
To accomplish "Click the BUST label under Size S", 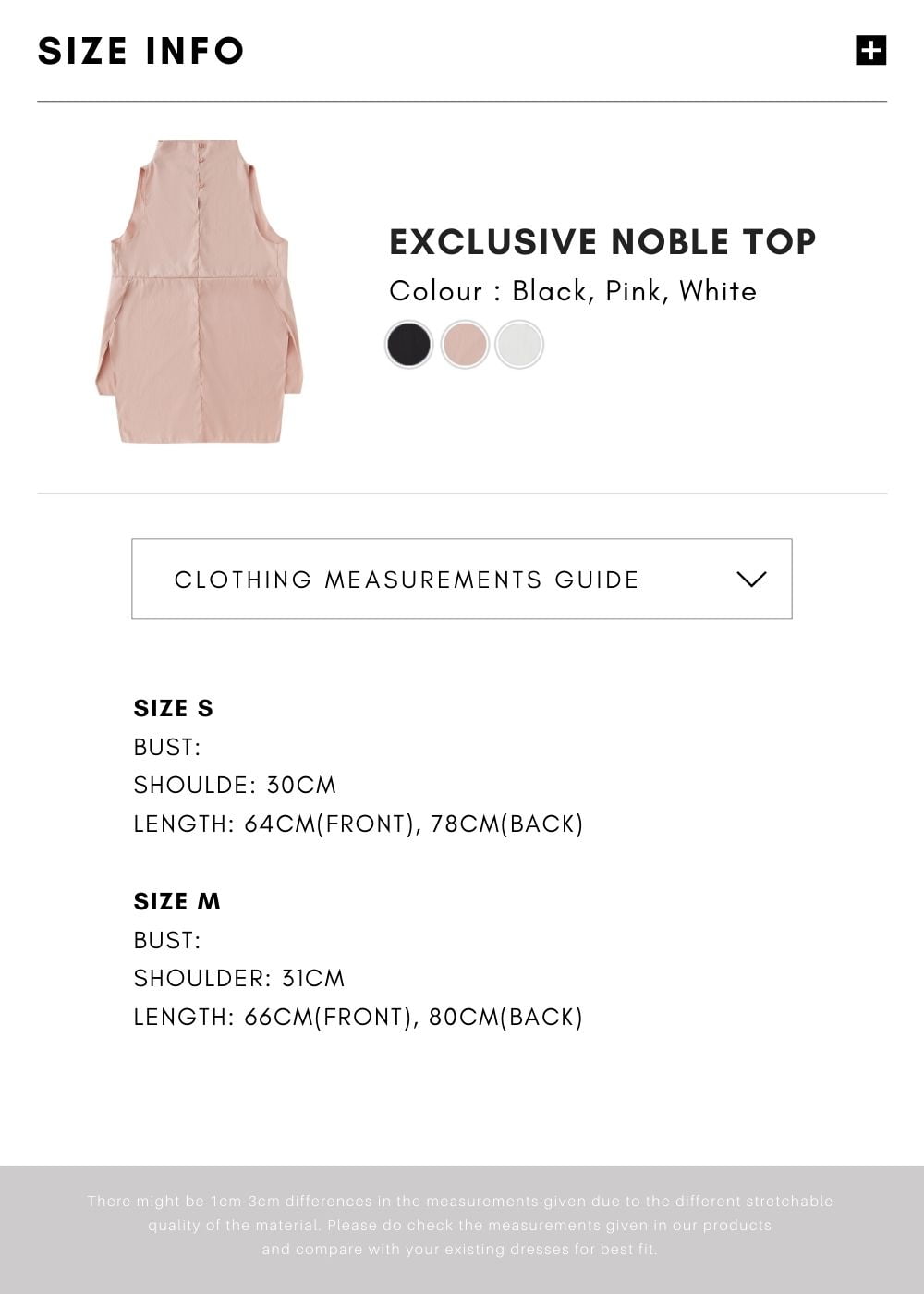I will 167,747.
